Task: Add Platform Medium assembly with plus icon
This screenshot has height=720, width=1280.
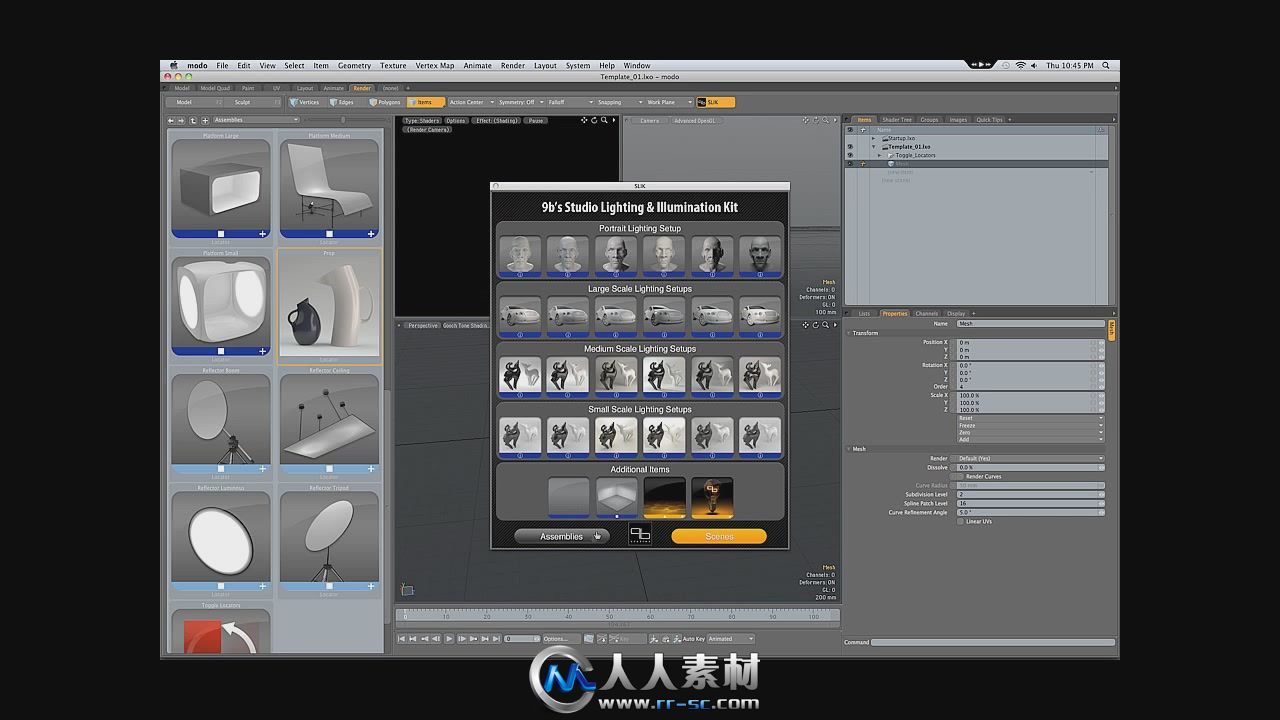Action: coord(371,234)
